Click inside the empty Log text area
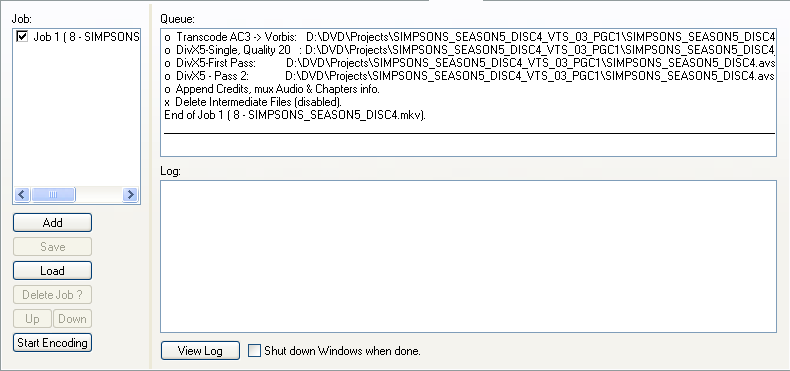This screenshot has height=371, width=790. 468,256
